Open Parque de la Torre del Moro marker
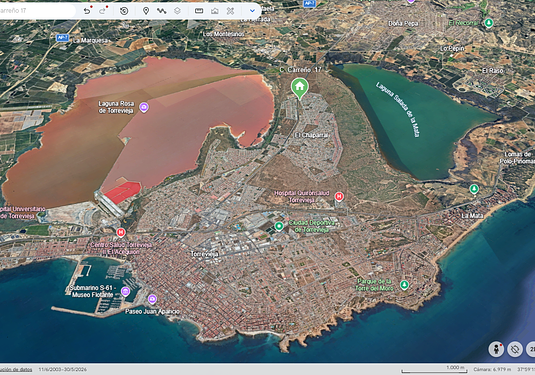This screenshot has width=535, height=375. tap(404, 285)
